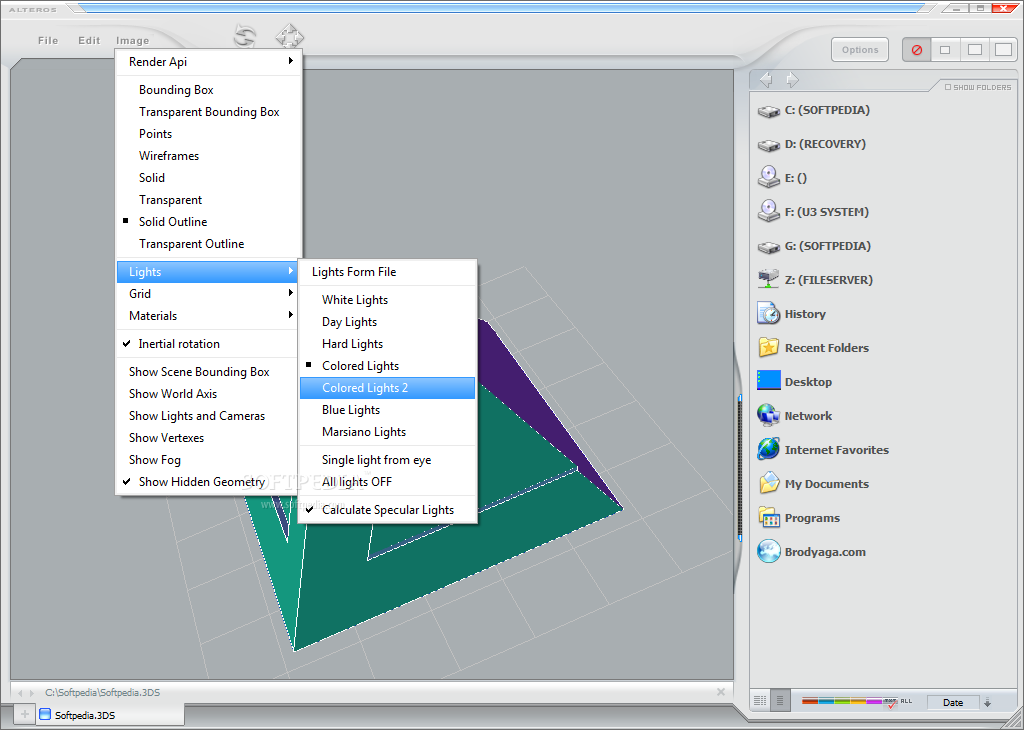Choose the medium thumbnail size icon
Viewport: 1024px width, 730px height.
(x=974, y=50)
